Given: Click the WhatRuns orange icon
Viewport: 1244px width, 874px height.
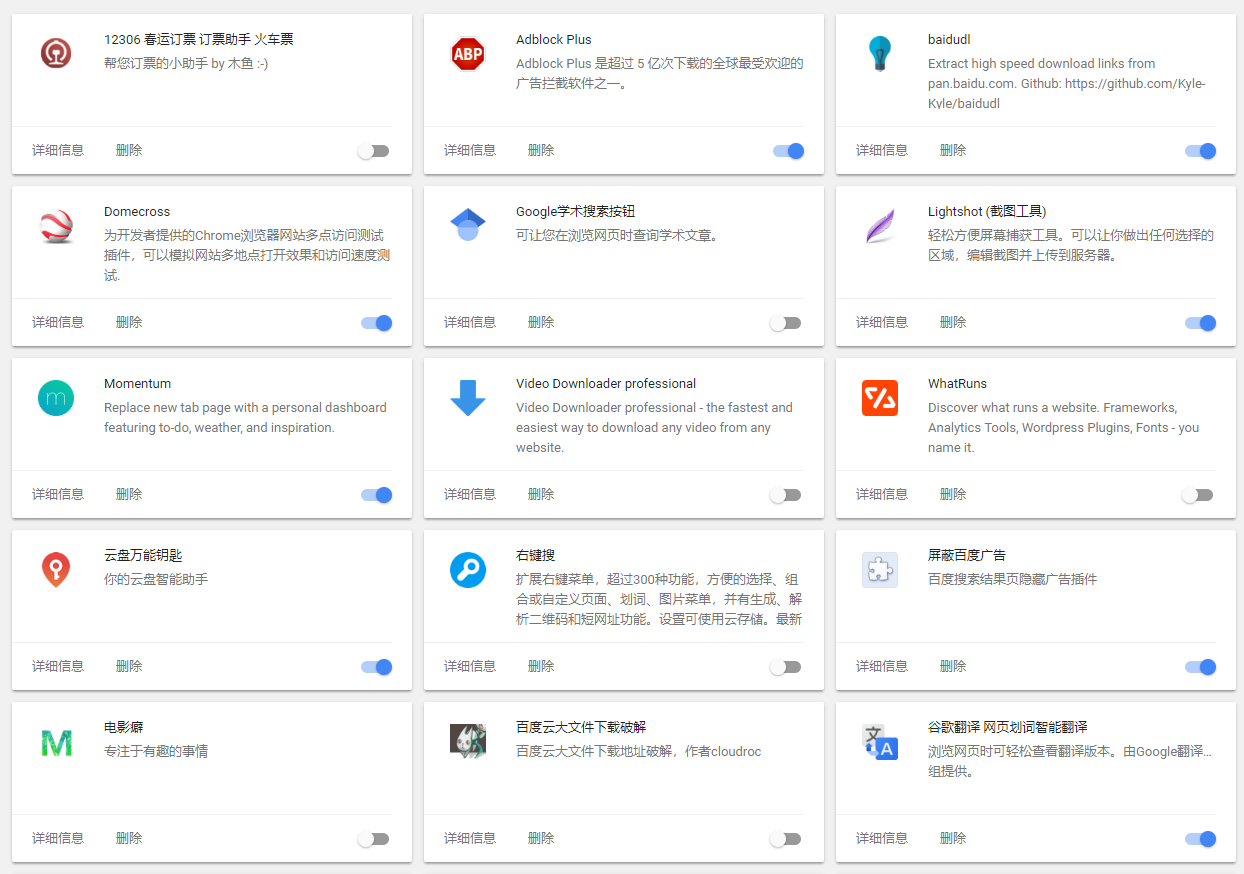Looking at the screenshot, I should pyautogui.click(x=880, y=398).
